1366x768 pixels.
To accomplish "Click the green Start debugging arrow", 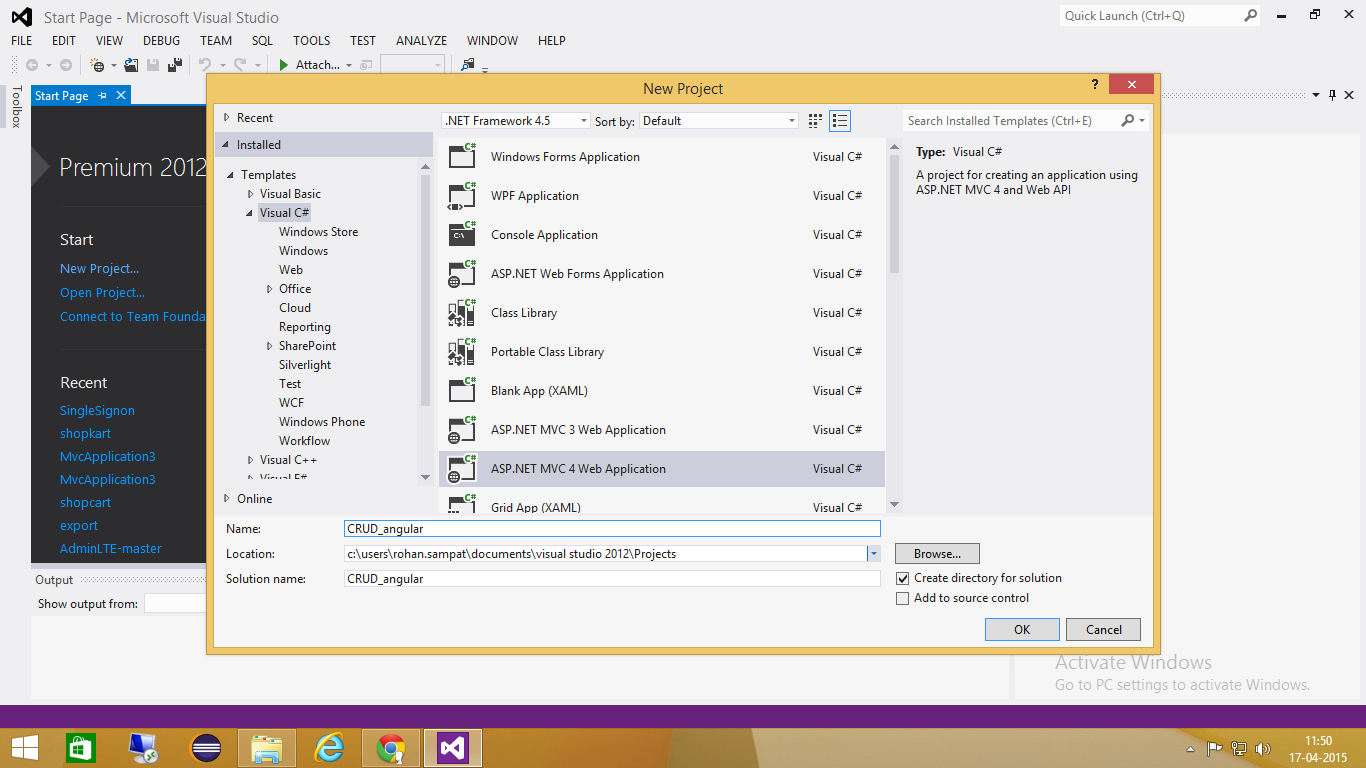I will click(x=284, y=65).
